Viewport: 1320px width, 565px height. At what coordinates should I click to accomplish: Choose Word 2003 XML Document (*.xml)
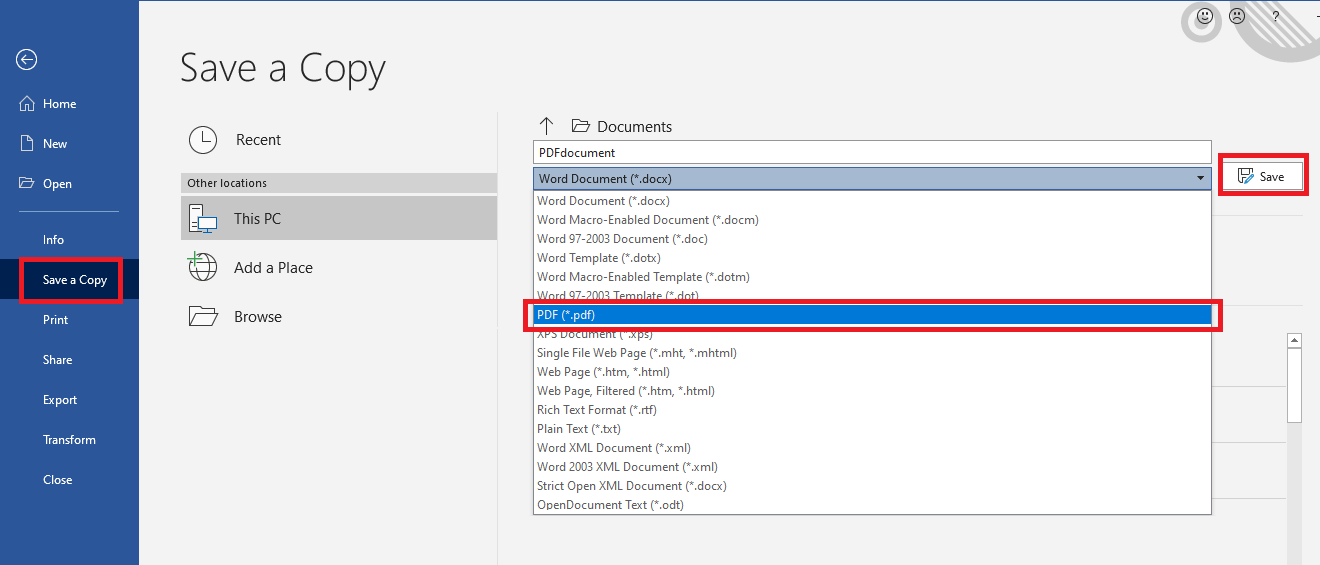tap(872, 467)
